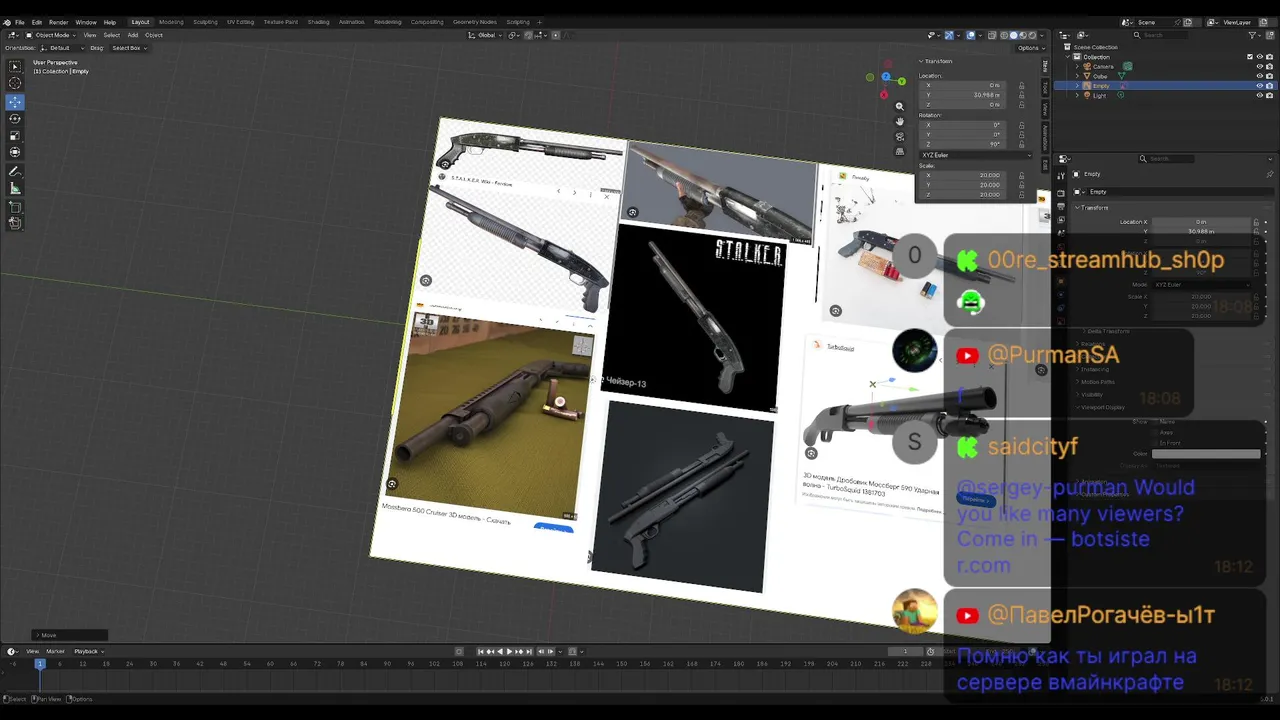The width and height of the screenshot is (1280, 720).
Task: Click the Color swatch in Viewport Display
Action: click(x=1206, y=454)
